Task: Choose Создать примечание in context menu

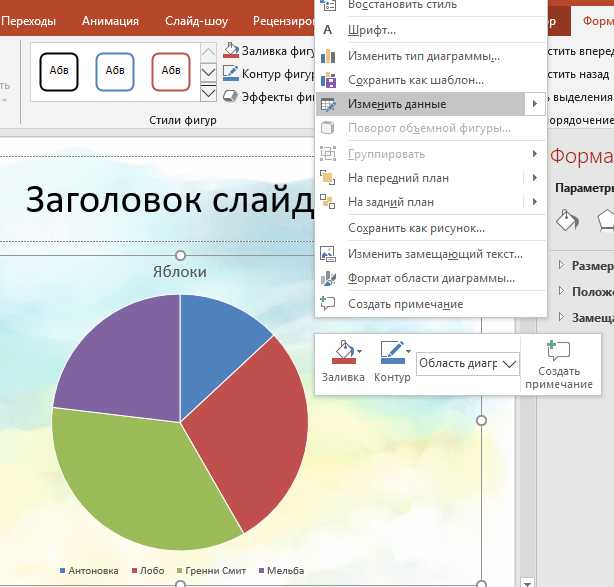Action: [405, 304]
